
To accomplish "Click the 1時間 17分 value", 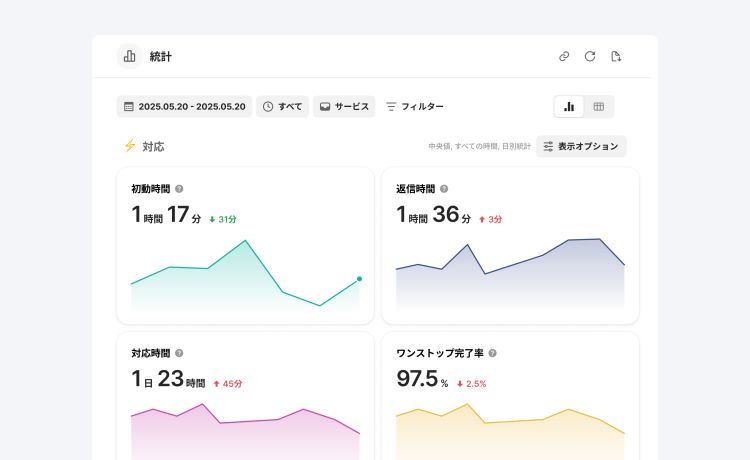I will 166,215.
